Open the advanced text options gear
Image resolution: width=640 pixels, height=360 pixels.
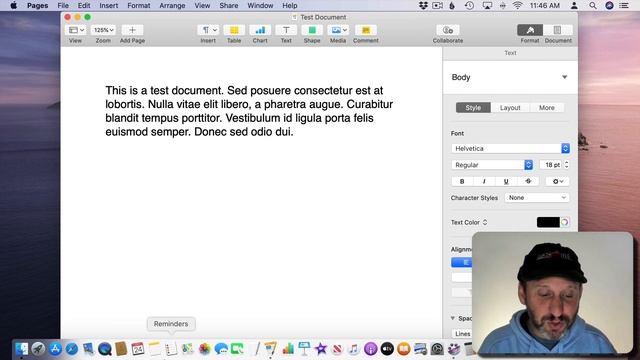[558, 181]
